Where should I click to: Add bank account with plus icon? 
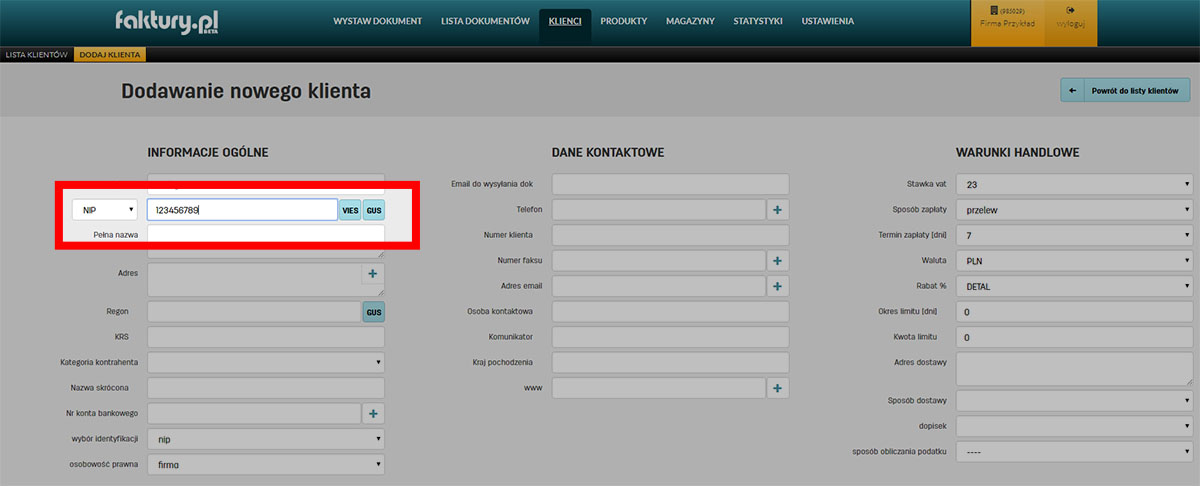click(372, 413)
